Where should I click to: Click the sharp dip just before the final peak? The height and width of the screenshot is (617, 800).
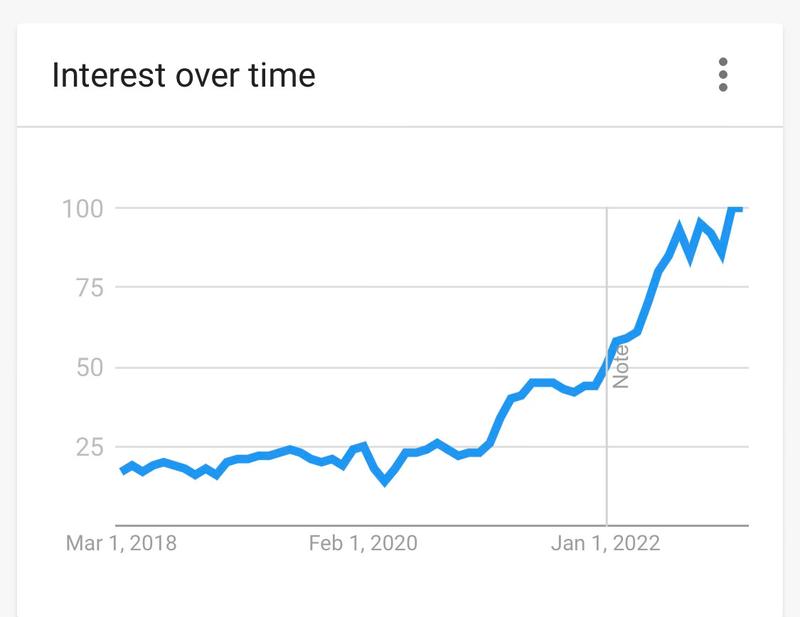click(x=721, y=256)
